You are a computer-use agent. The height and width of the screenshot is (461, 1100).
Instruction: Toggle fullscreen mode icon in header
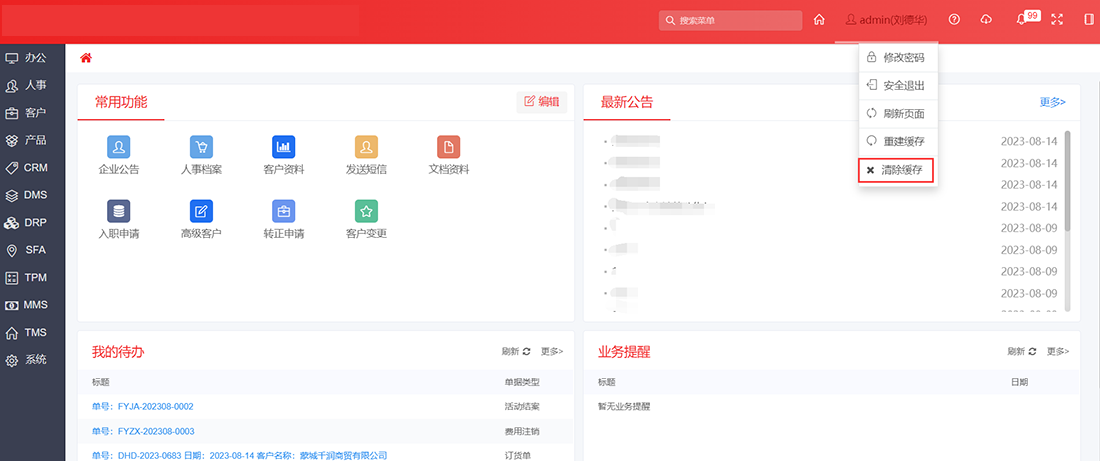[x=1057, y=20]
